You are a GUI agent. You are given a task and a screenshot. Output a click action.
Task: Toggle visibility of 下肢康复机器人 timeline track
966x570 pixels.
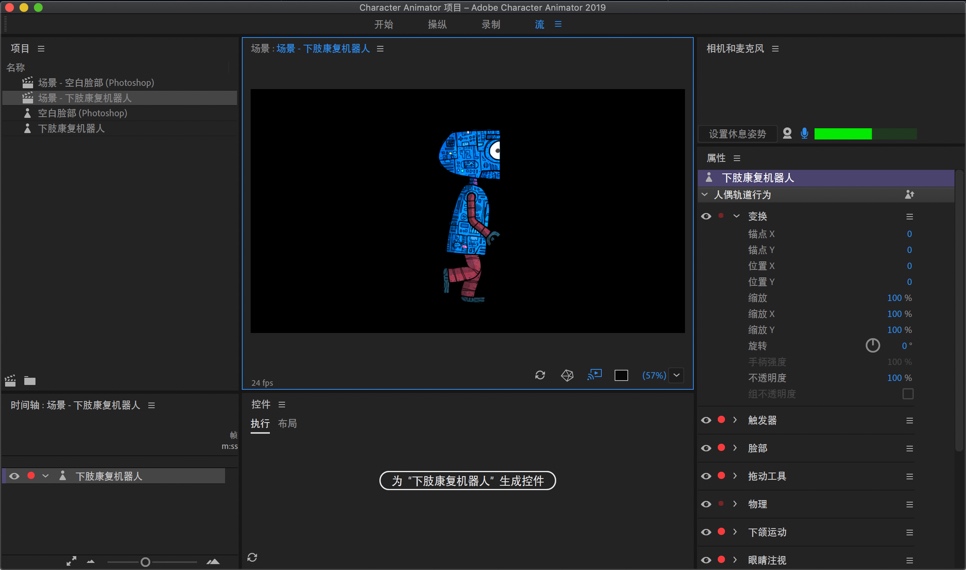point(14,476)
